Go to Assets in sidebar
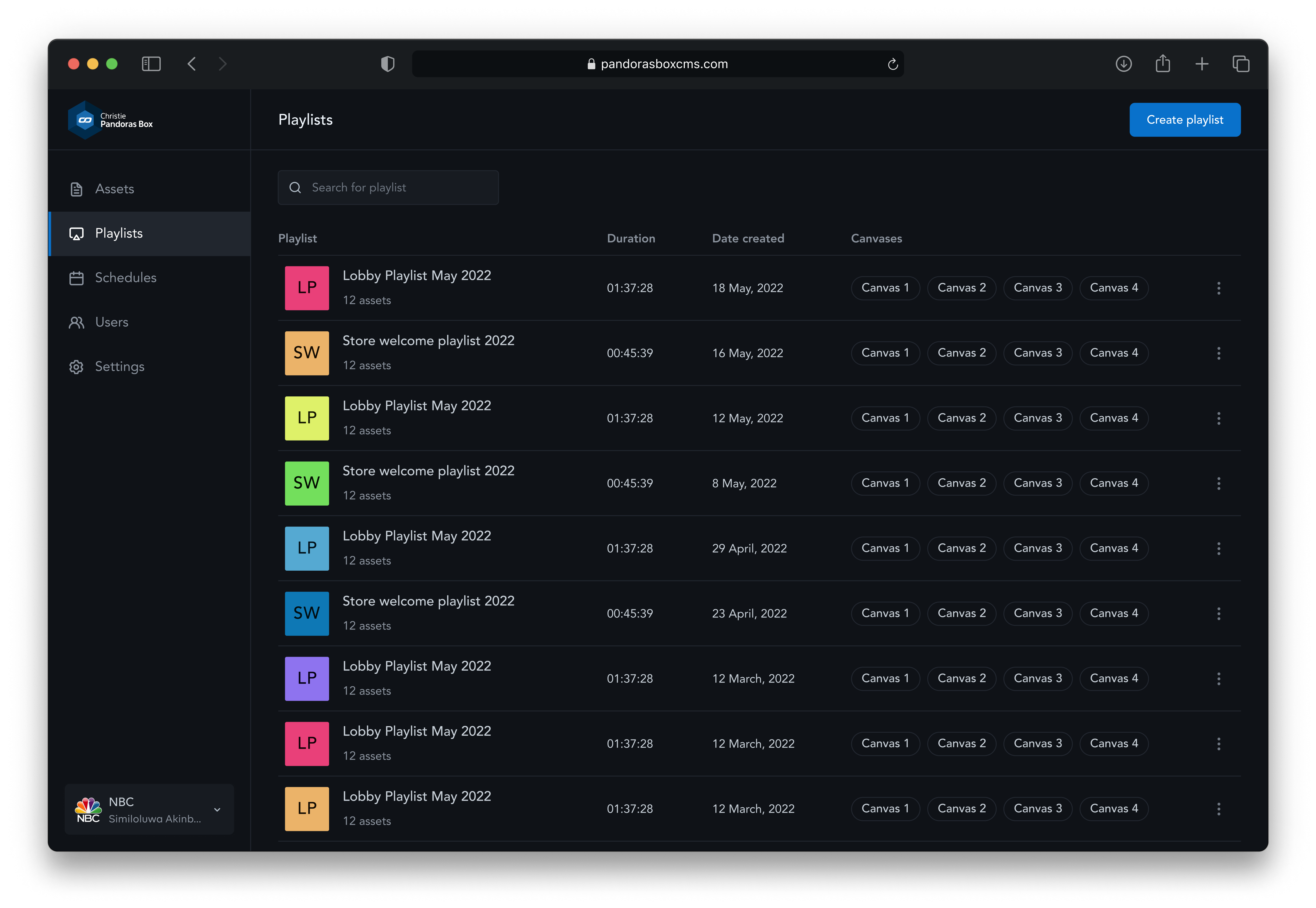This screenshot has width=1316, height=908. (x=114, y=189)
